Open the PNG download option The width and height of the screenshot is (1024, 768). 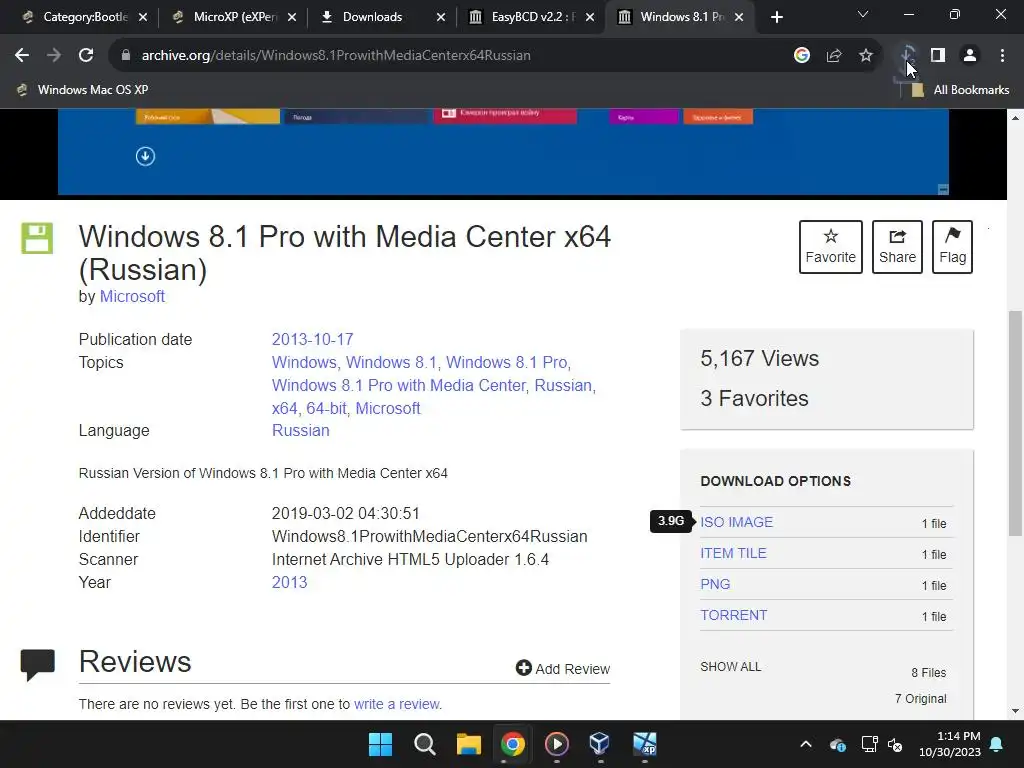(x=715, y=584)
